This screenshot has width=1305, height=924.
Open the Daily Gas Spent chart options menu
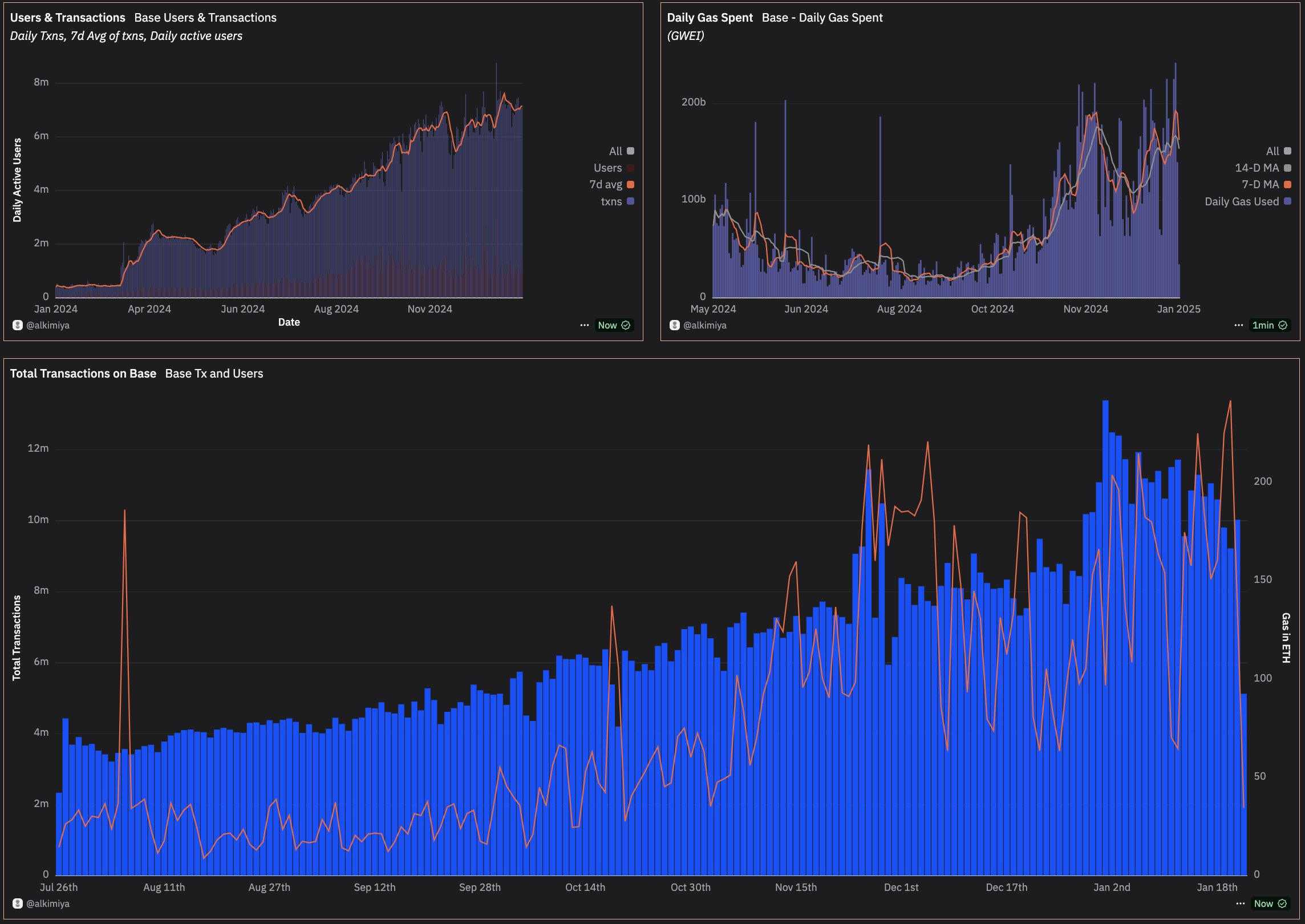click(x=1238, y=325)
